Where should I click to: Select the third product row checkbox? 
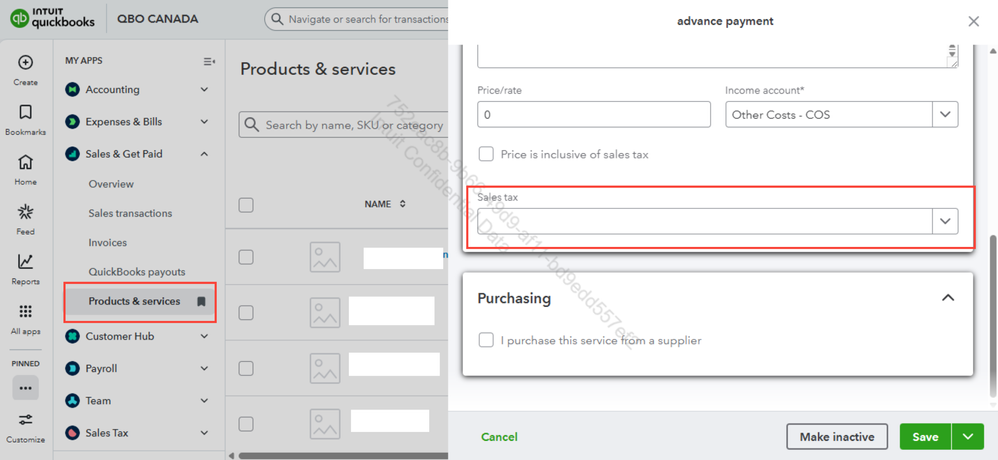pyautogui.click(x=246, y=368)
